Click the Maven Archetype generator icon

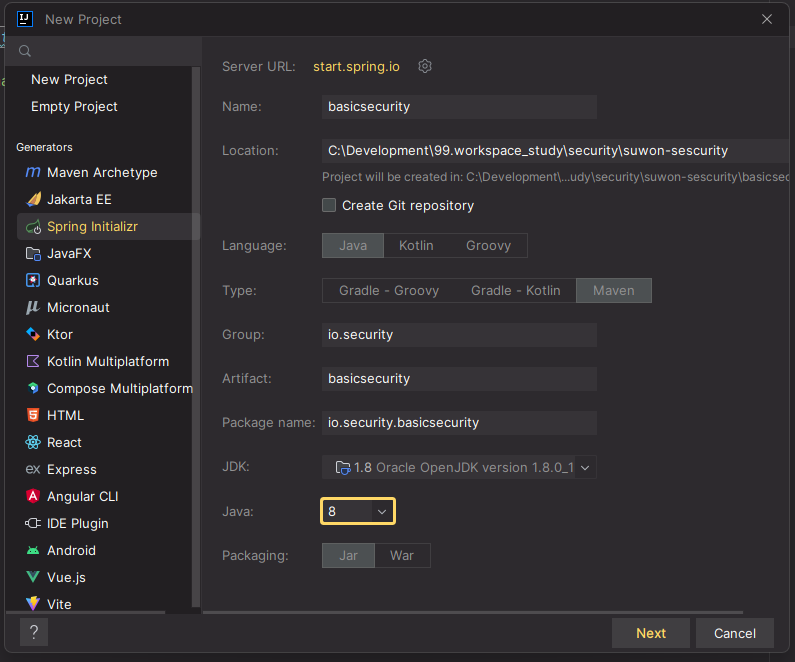(x=33, y=172)
